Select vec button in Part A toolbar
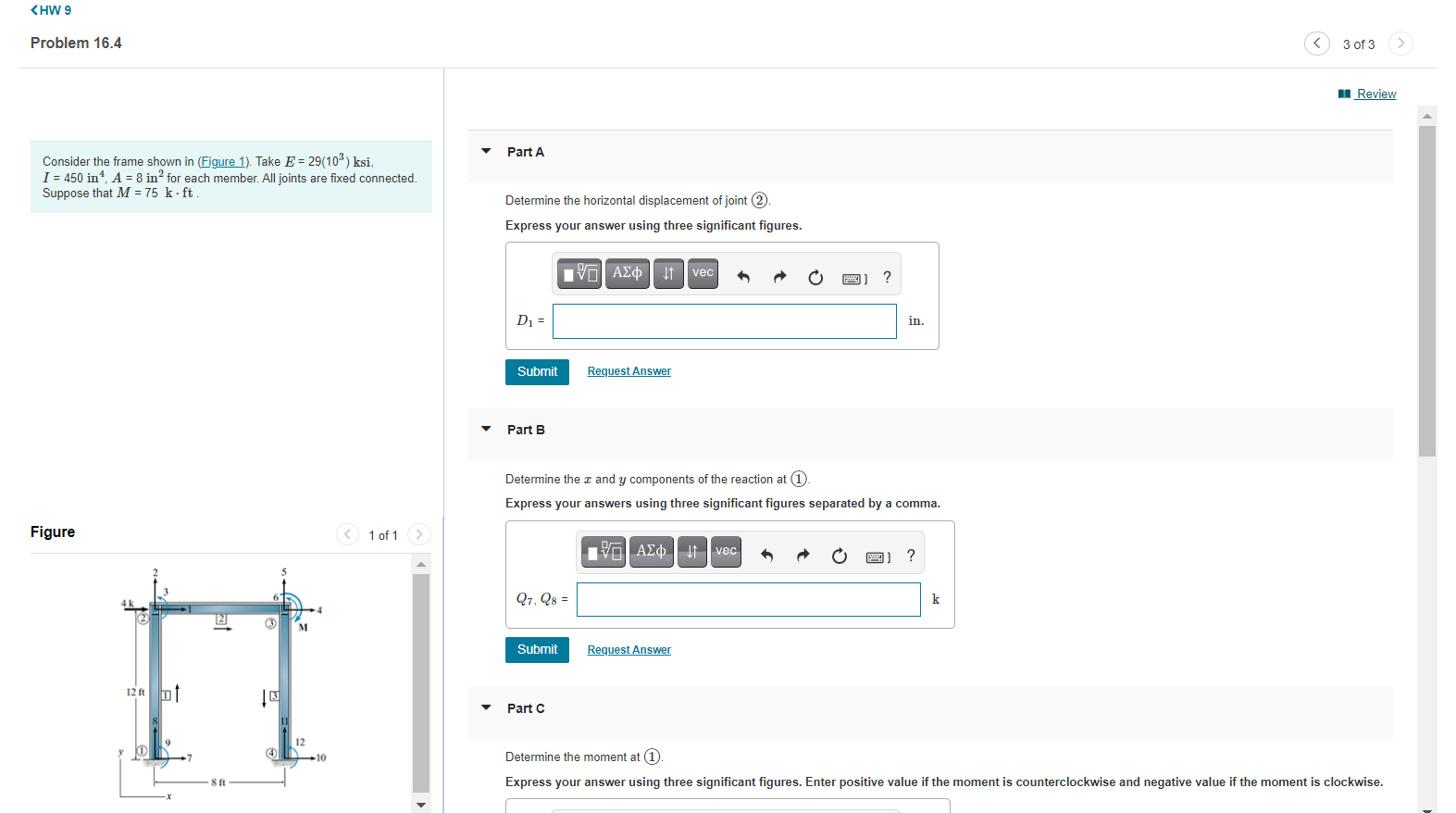The width and height of the screenshot is (1456, 813). click(703, 274)
